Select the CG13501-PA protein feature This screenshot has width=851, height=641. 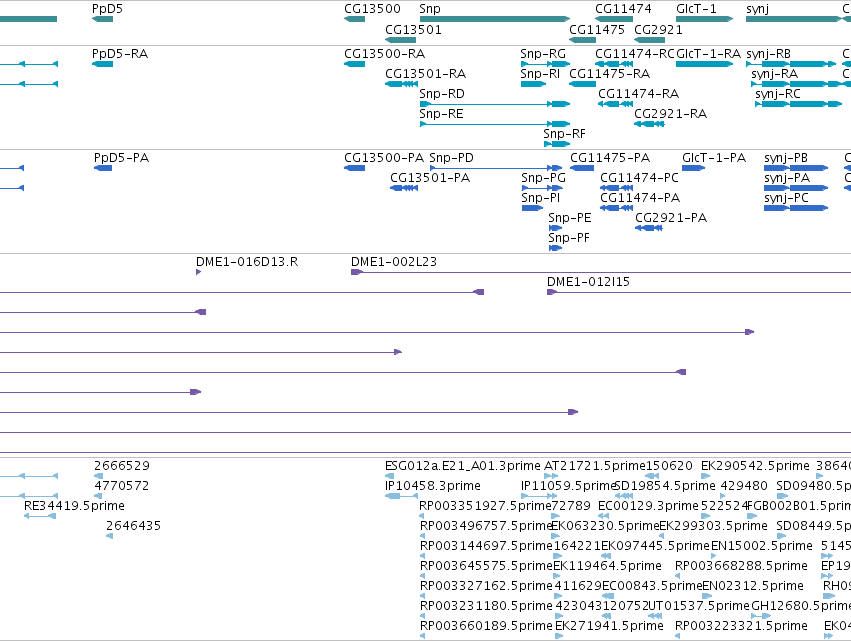pyautogui.click(x=404, y=188)
